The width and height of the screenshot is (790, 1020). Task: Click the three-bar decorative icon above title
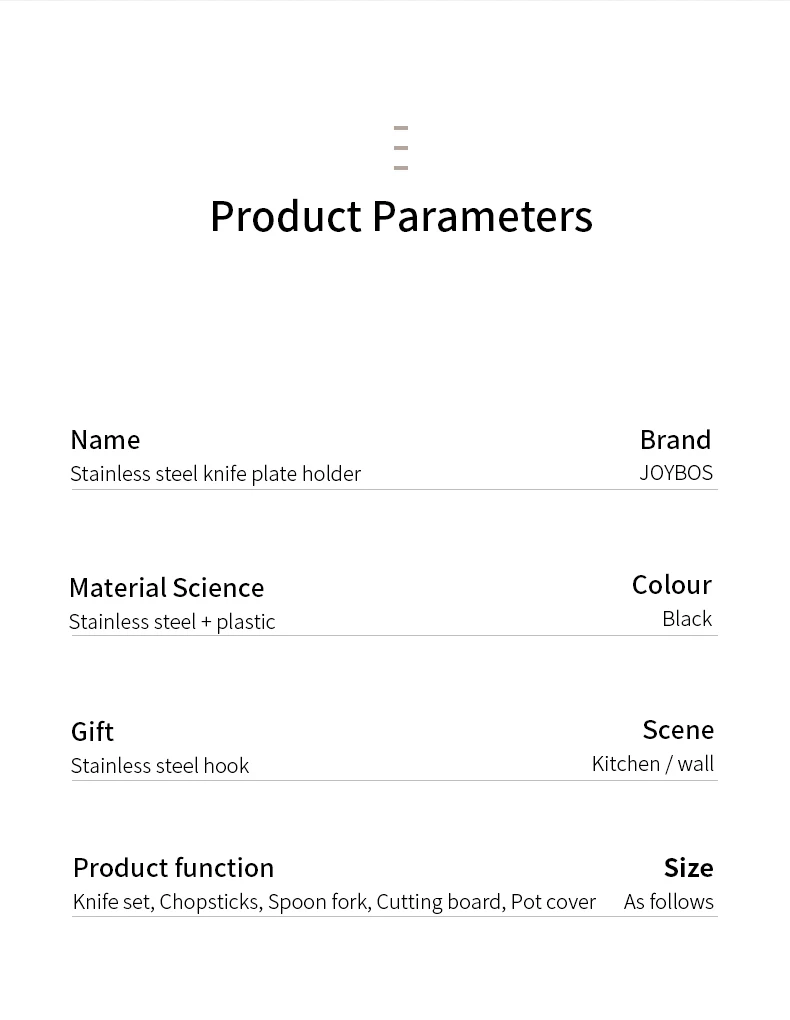tap(401, 148)
